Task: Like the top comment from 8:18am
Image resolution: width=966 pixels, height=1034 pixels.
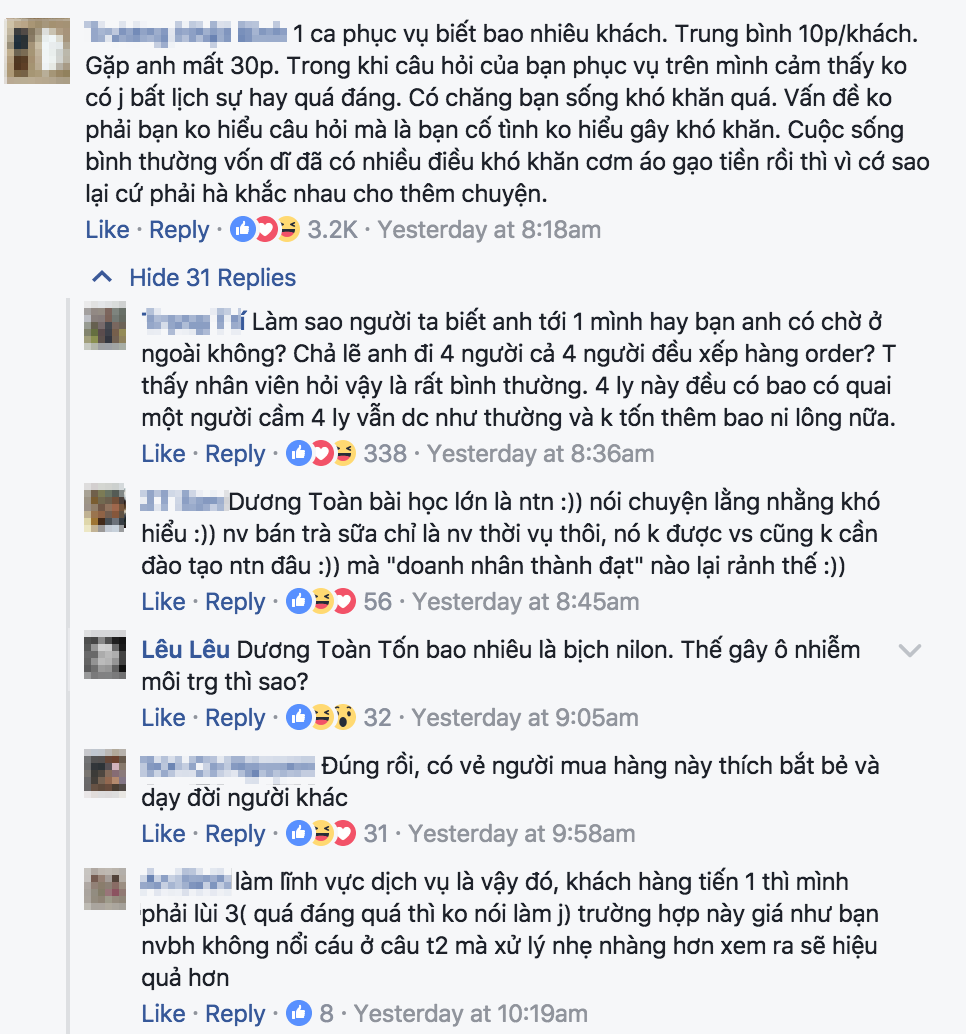Action: (x=107, y=229)
